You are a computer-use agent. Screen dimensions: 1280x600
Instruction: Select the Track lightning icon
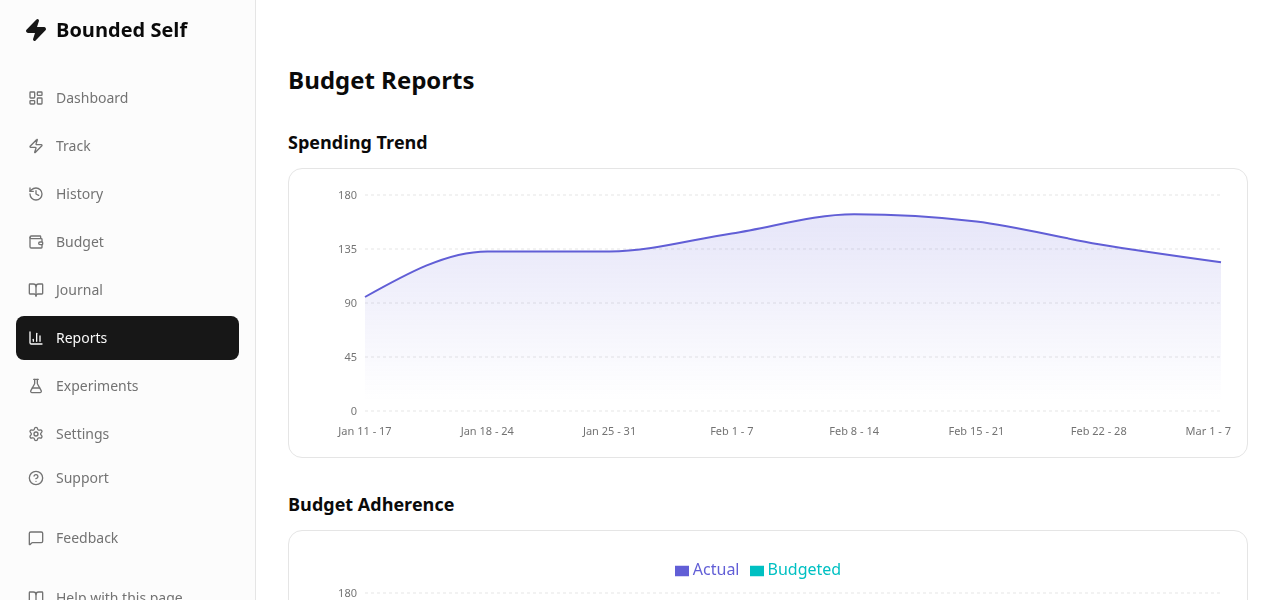click(36, 145)
